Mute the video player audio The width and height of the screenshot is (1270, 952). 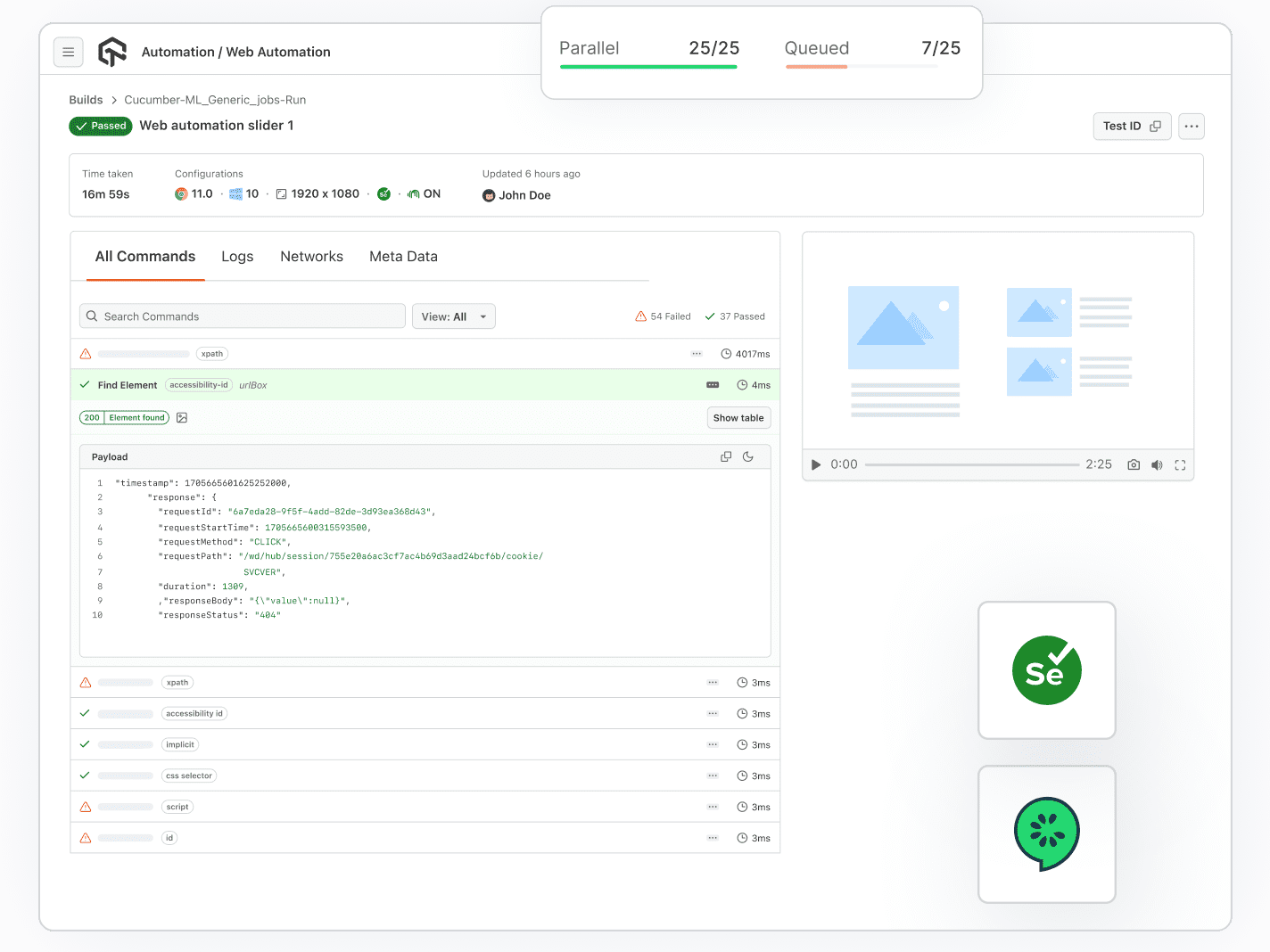1157,464
